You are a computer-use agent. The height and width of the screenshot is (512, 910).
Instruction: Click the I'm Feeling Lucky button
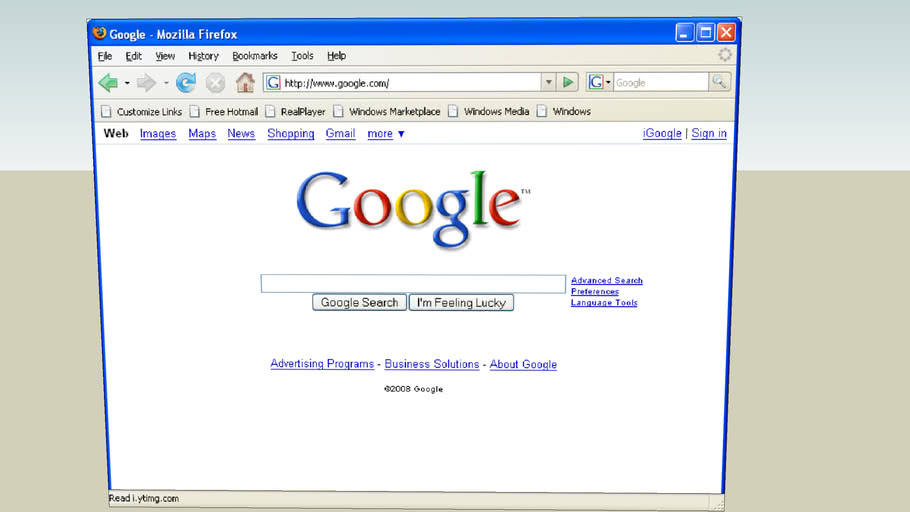pos(461,302)
